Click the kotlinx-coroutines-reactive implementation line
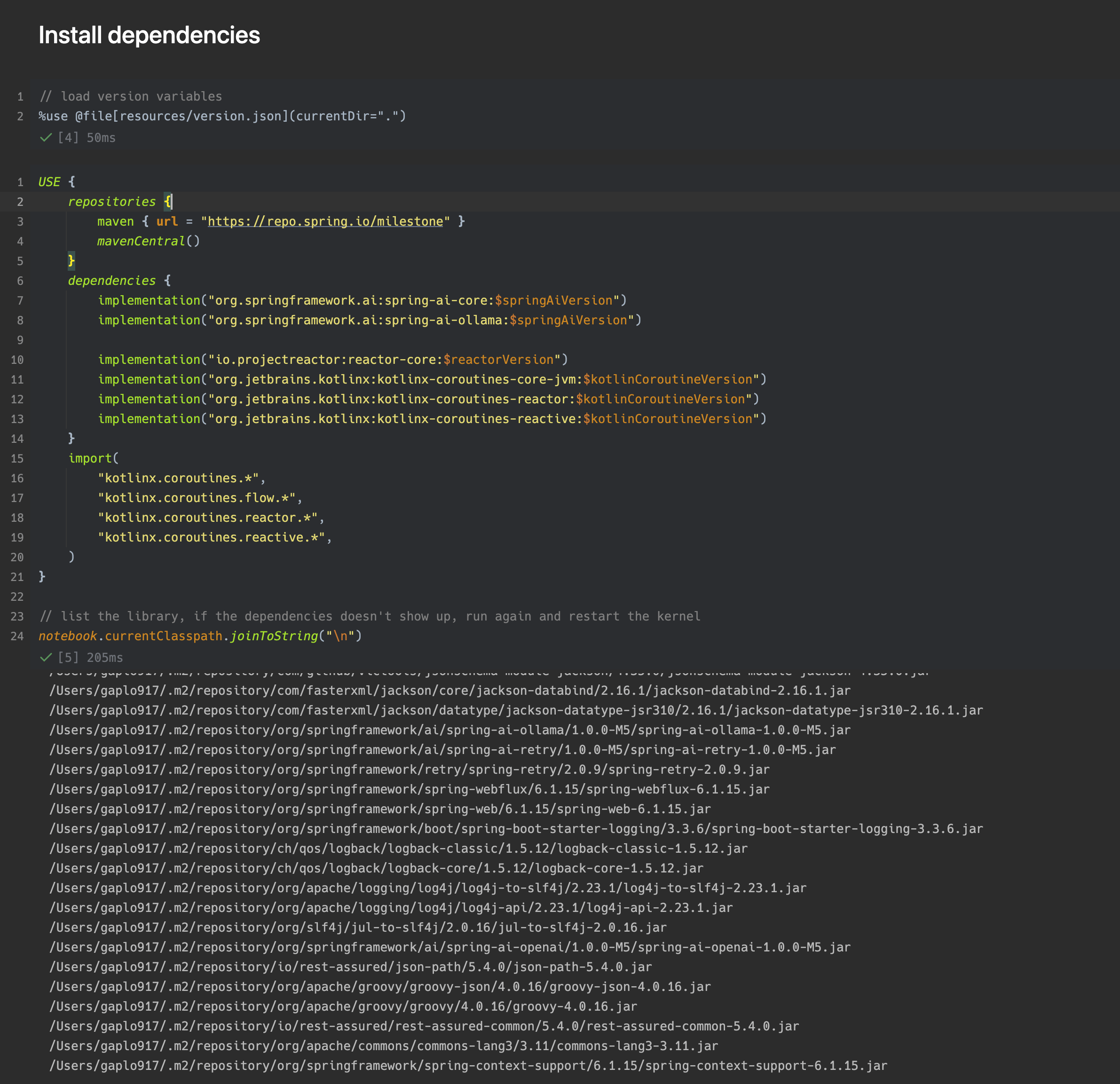 pyautogui.click(x=432, y=419)
